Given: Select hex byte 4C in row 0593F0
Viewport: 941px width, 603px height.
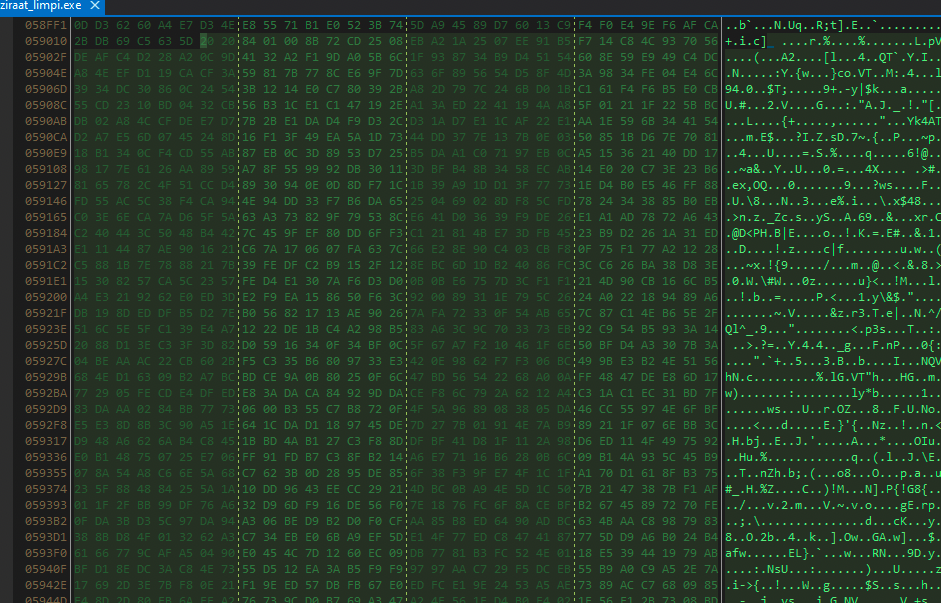Looking at the screenshot, I should click(290, 553).
